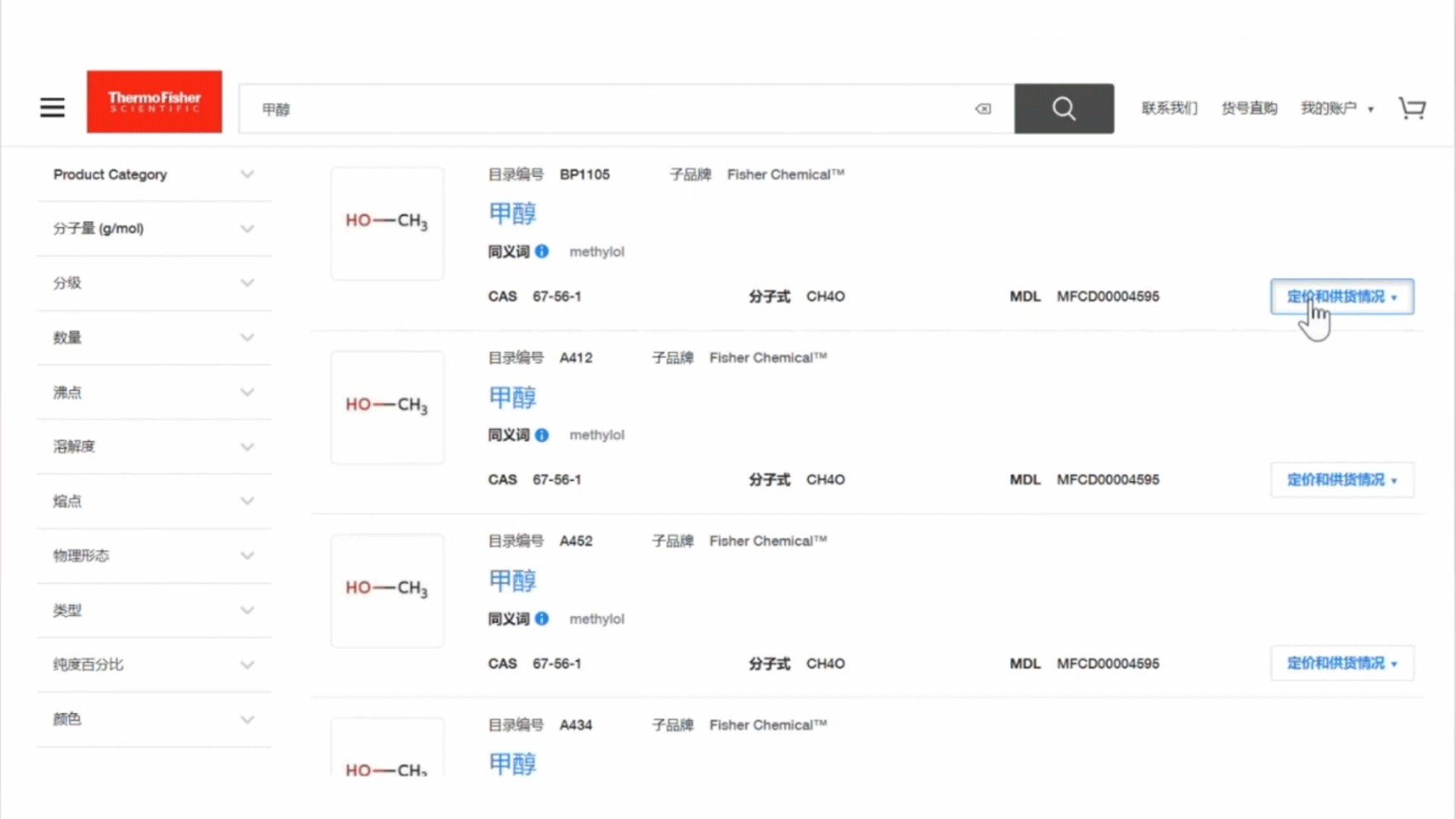Image resolution: width=1456 pixels, height=819 pixels.
Task: Click the magnifier search button
Action: coord(1063,109)
